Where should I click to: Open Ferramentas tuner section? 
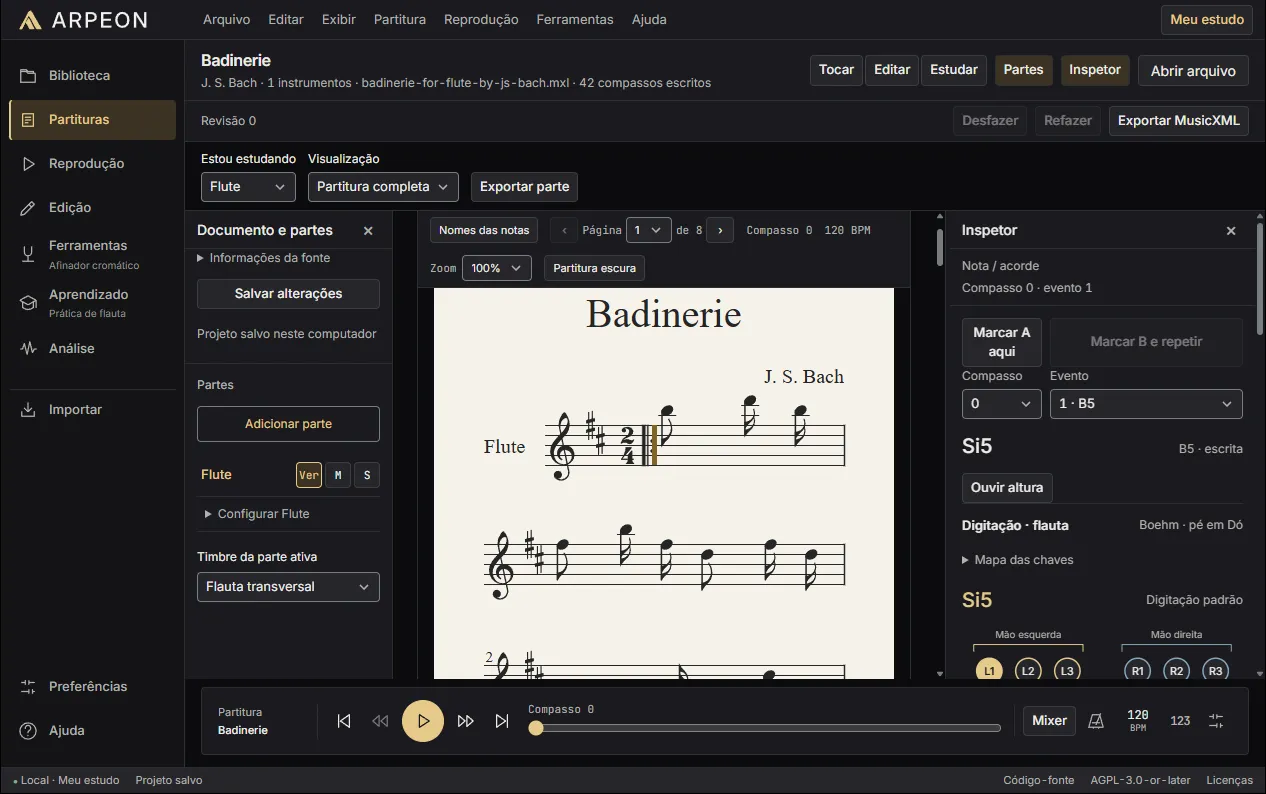92,254
